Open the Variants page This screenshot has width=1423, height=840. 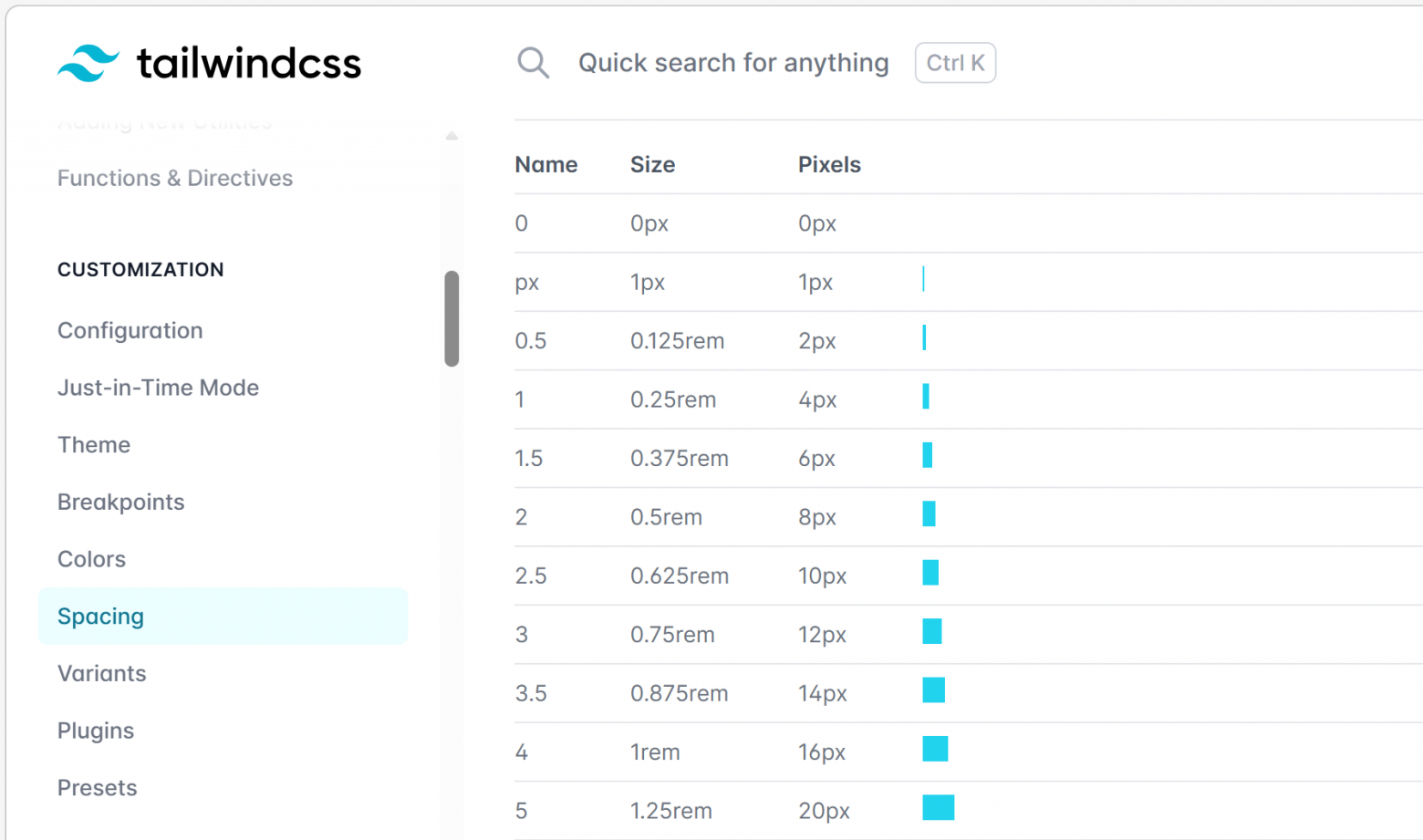point(101,673)
